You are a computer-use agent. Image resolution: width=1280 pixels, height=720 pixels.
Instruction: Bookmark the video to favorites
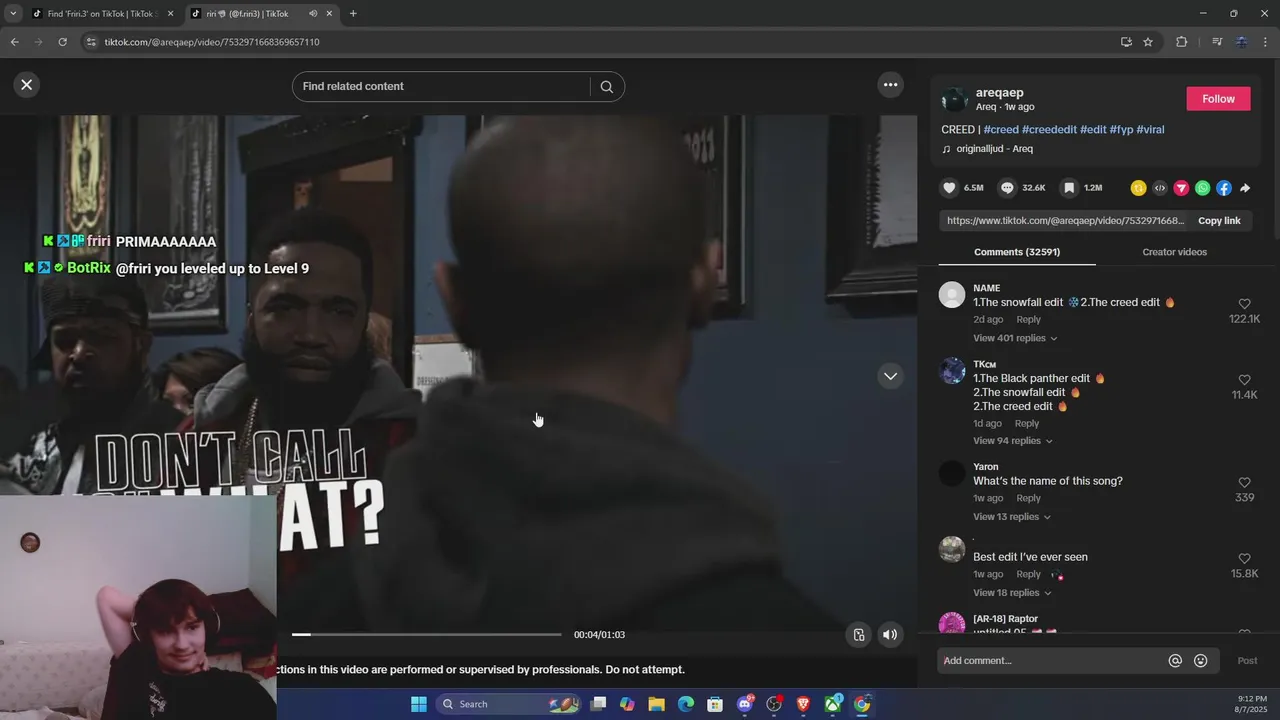click(x=1069, y=188)
